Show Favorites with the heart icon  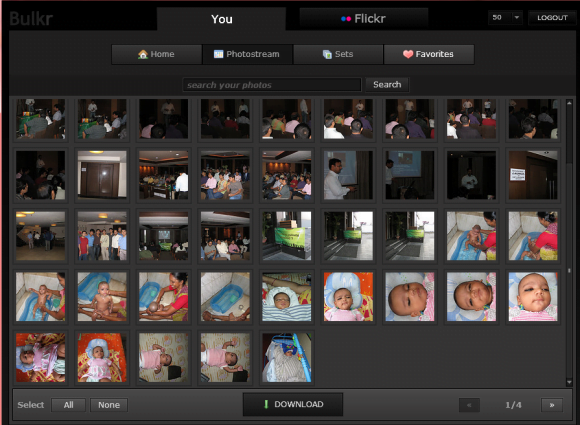coord(429,54)
